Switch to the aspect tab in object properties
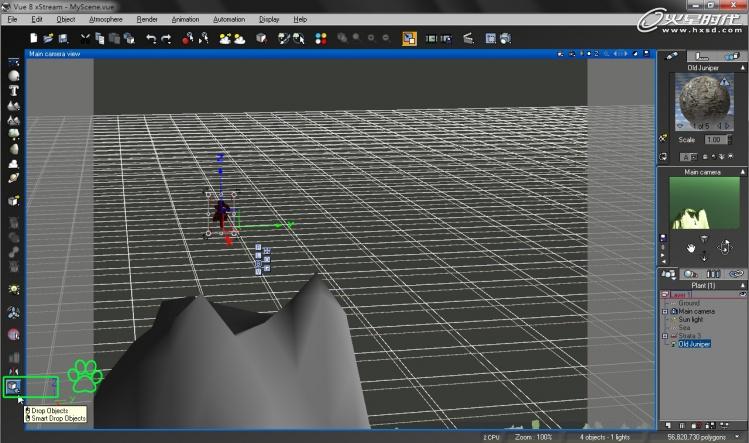The height and width of the screenshot is (443, 749). [x=672, y=56]
